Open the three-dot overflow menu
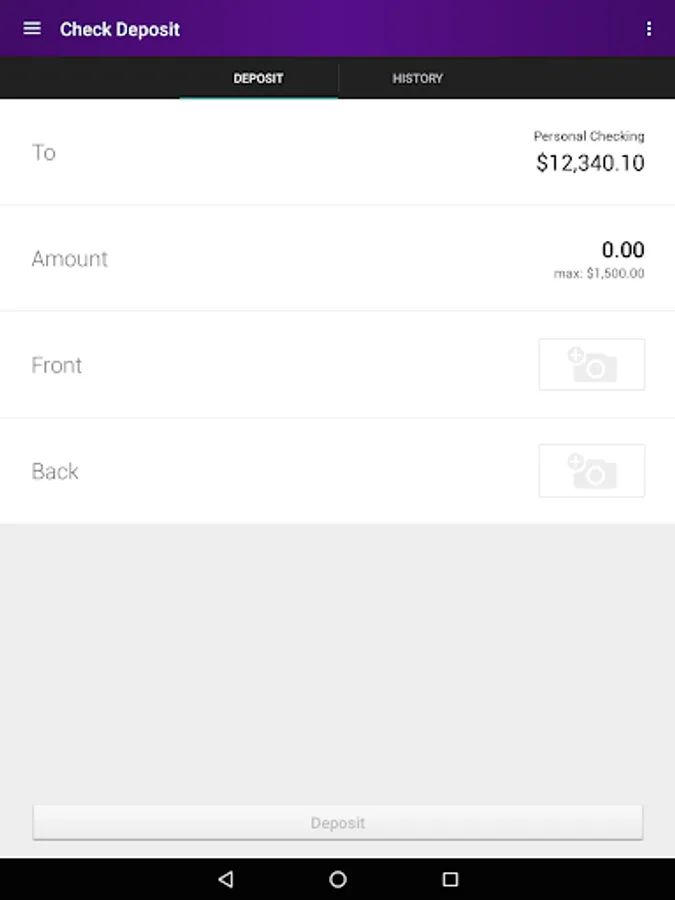Image resolution: width=675 pixels, height=900 pixels. [x=649, y=29]
